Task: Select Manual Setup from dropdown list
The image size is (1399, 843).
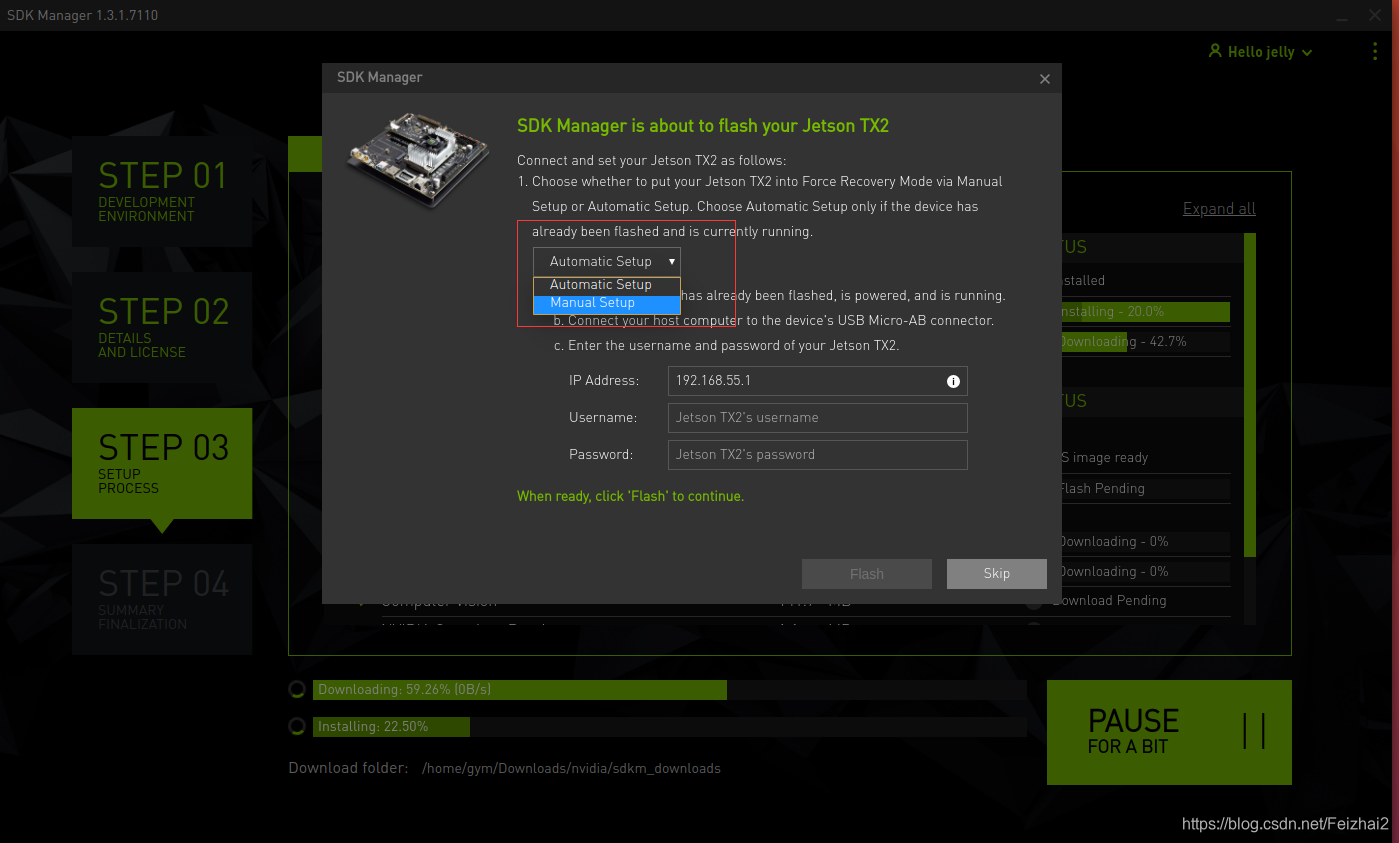Action: (x=607, y=303)
